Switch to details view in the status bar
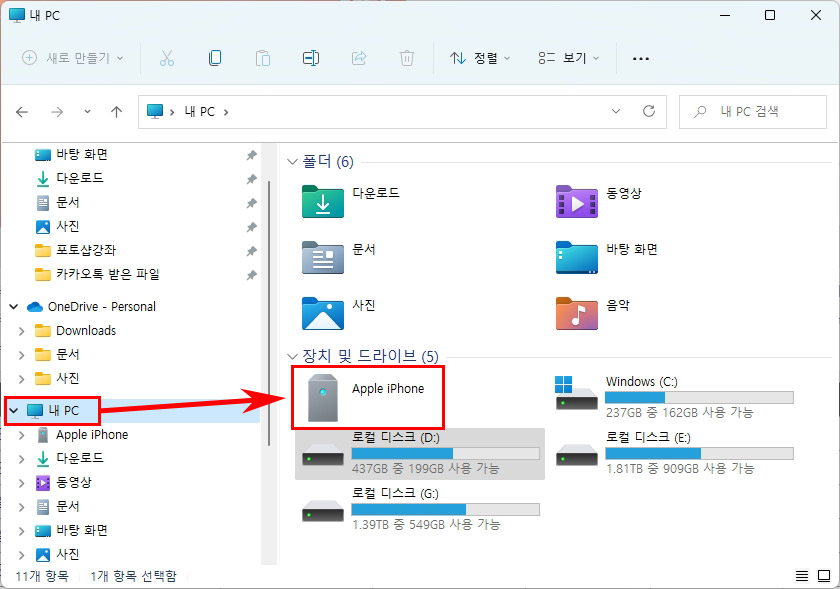840x589 pixels. click(801, 575)
